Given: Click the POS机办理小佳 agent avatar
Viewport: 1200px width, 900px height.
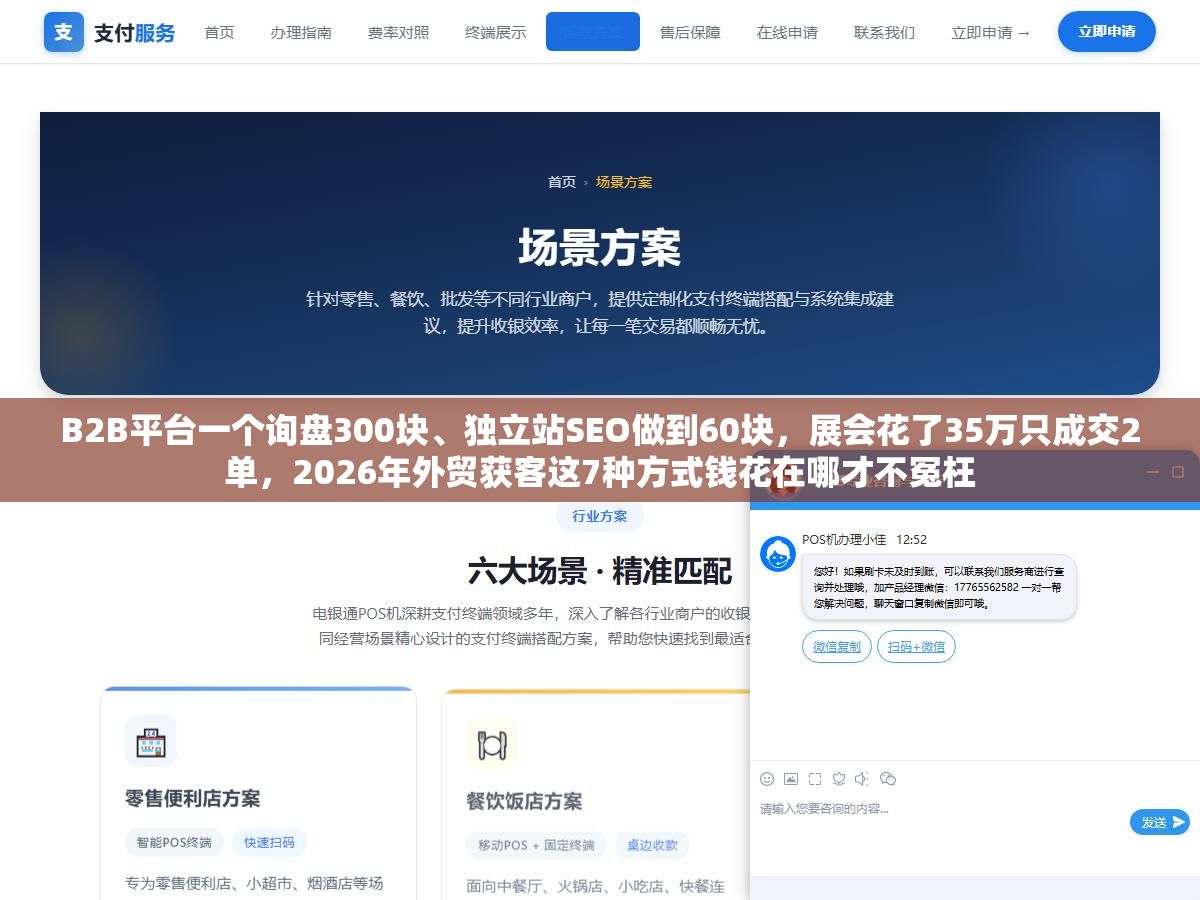Looking at the screenshot, I should click(x=778, y=554).
